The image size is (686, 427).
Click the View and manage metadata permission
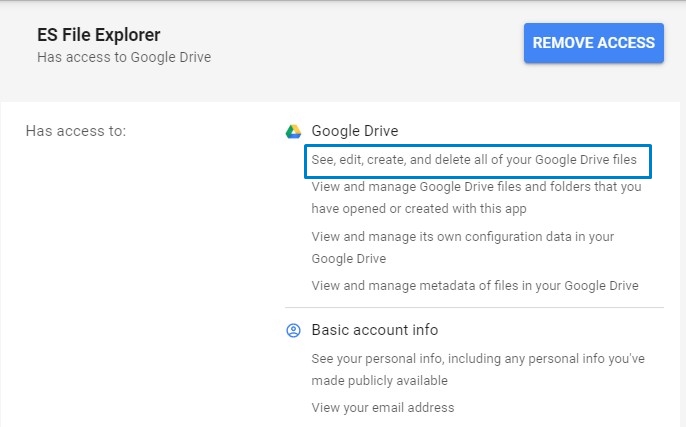(475, 286)
